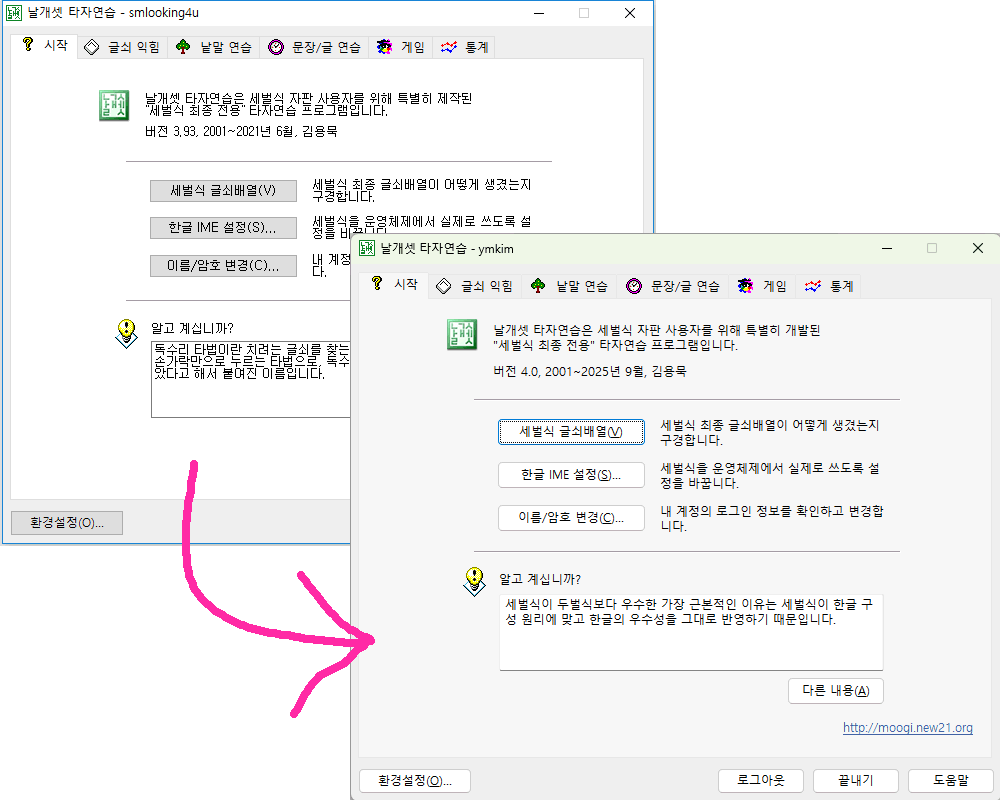Switch to 통계 tab in ymkim window
1000x800 pixels.
(828, 286)
